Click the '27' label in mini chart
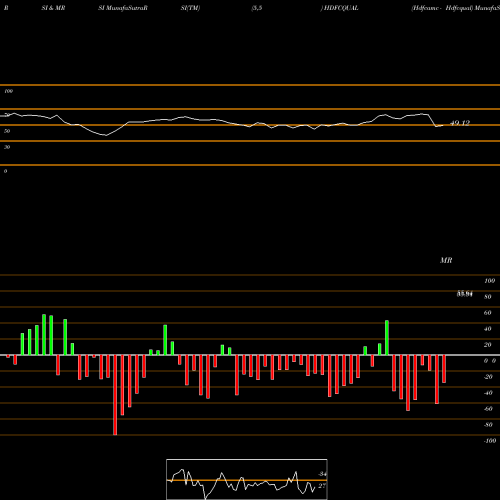The height and width of the screenshot is (500, 500). point(322,486)
